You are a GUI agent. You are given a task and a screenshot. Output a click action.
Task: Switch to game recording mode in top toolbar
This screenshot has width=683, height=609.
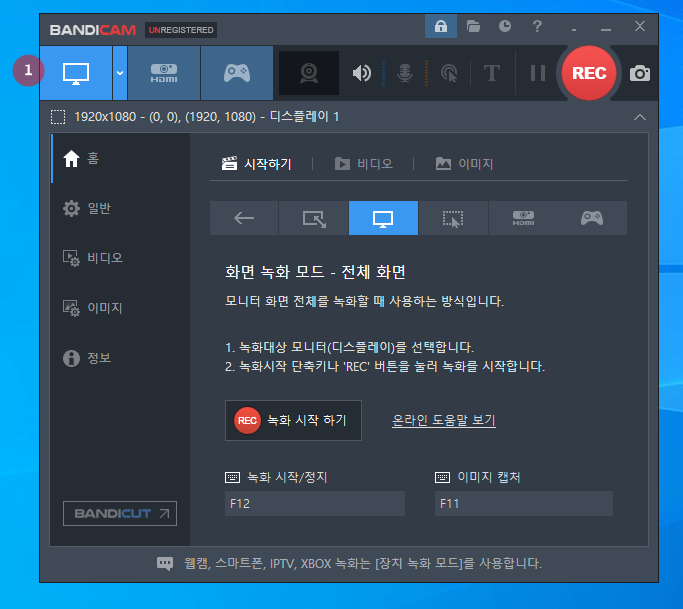click(237, 73)
